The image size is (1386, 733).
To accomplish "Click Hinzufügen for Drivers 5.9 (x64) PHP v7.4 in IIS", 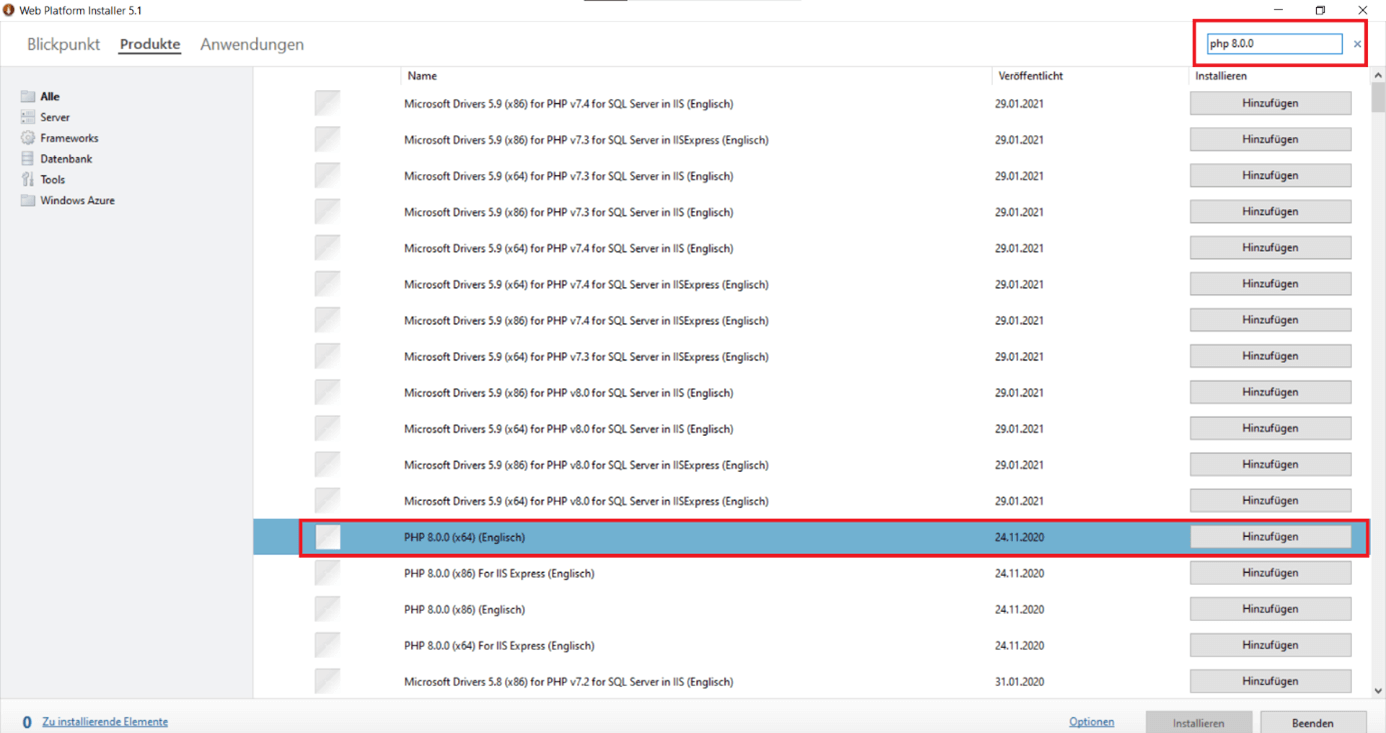I will [x=1270, y=247].
